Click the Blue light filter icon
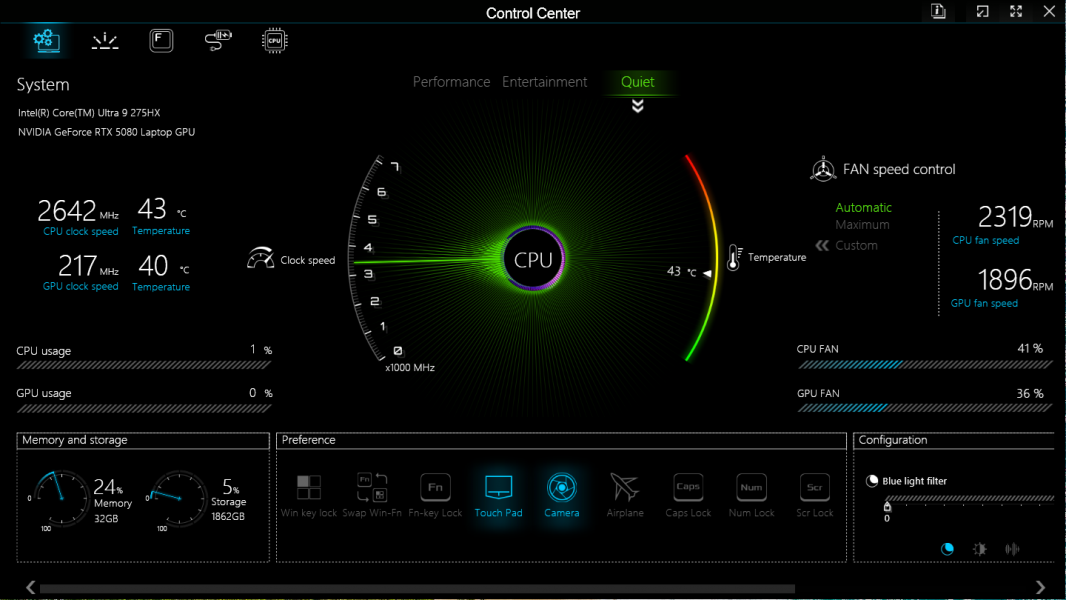Screen dimensions: 1066x600 click(872, 480)
